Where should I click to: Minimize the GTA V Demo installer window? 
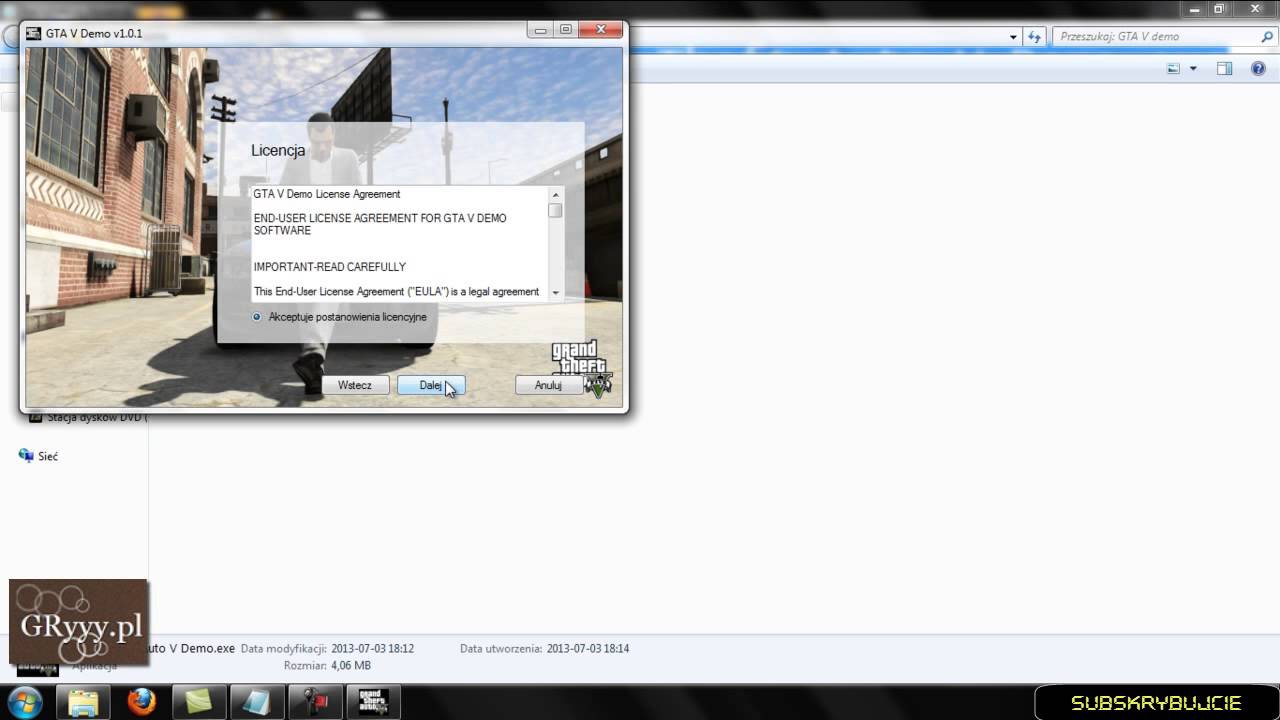(541, 30)
